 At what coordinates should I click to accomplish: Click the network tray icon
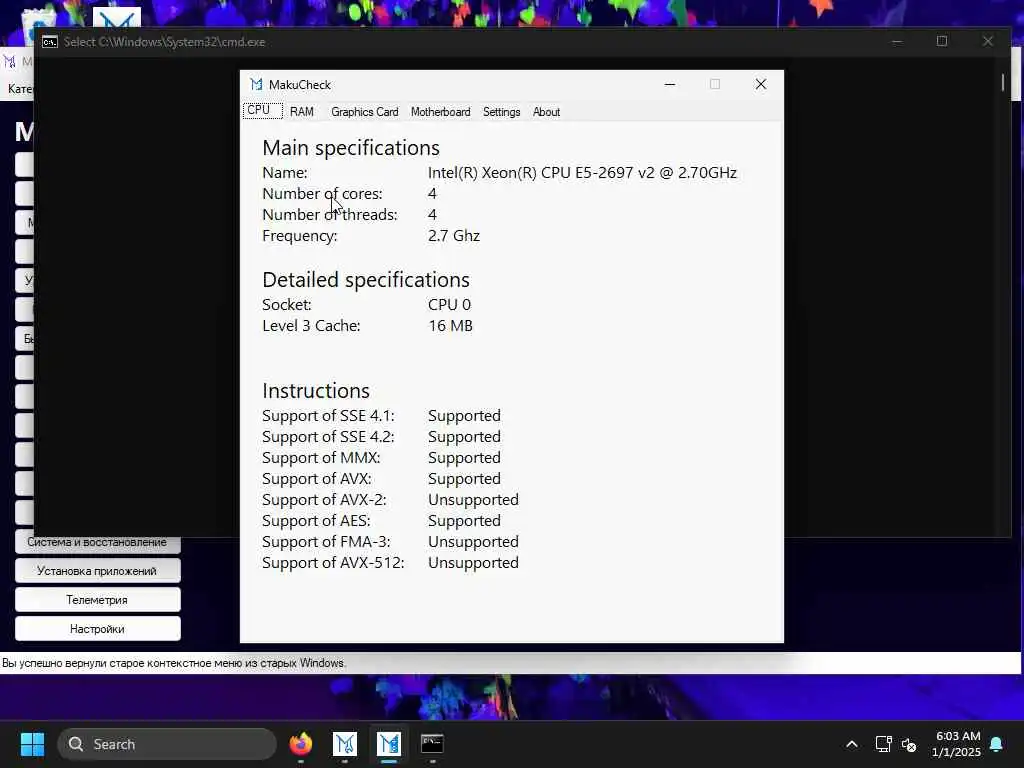pyautogui.click(x=883, y=744)
